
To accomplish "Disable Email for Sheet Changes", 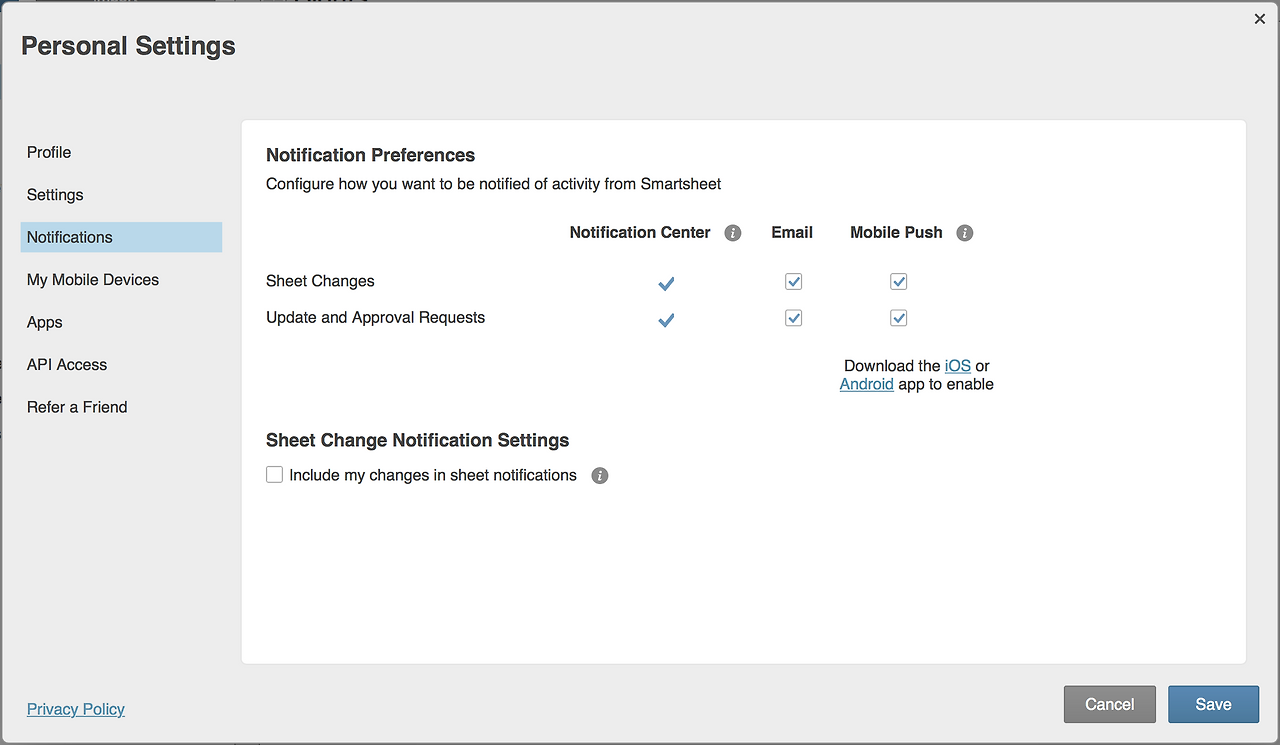I will pyautogui.click(x=793, y=282).
